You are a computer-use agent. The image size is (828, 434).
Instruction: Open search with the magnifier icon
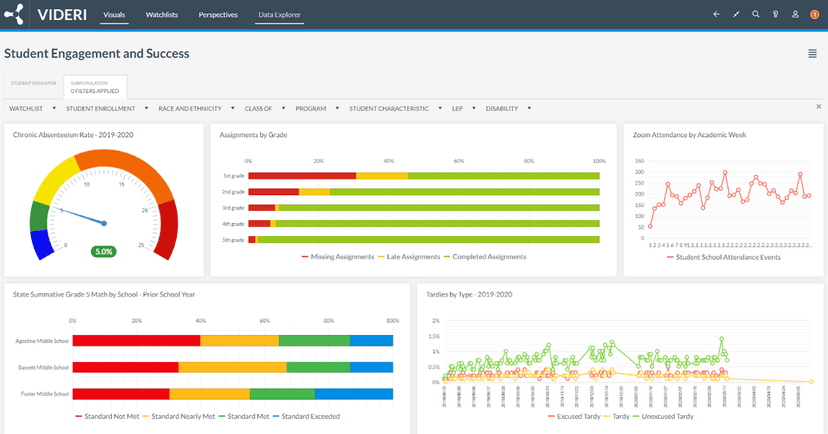click(x=755, y=15)
